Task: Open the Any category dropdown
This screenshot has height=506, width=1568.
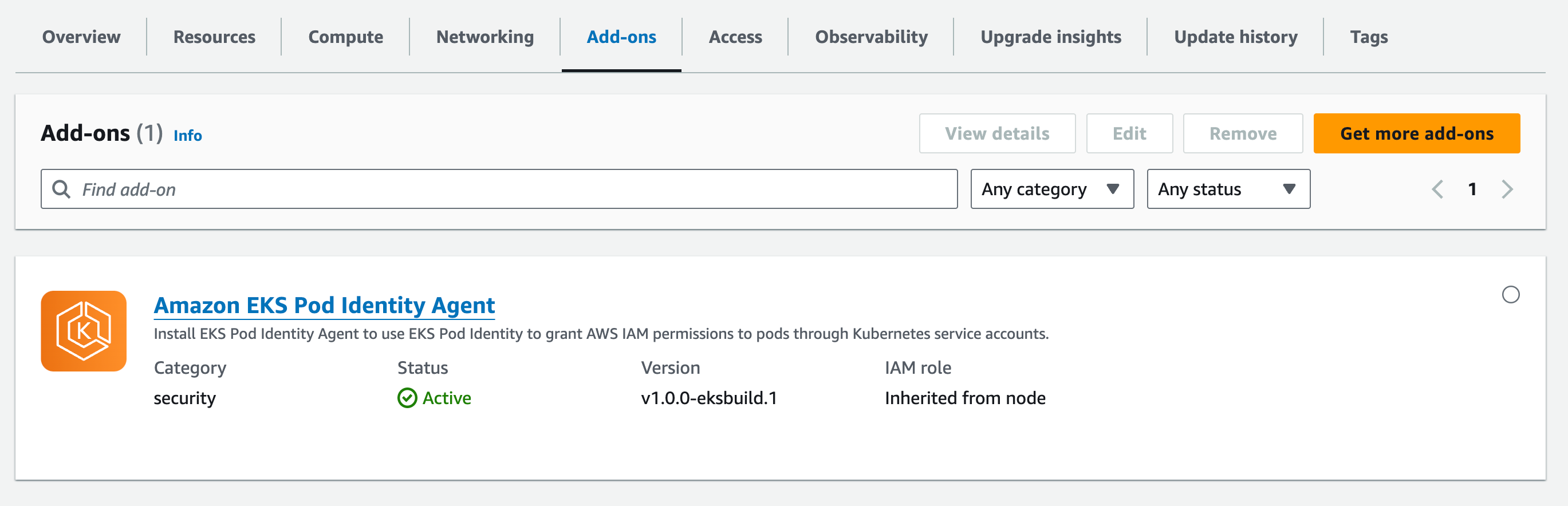Action: 1051,189
